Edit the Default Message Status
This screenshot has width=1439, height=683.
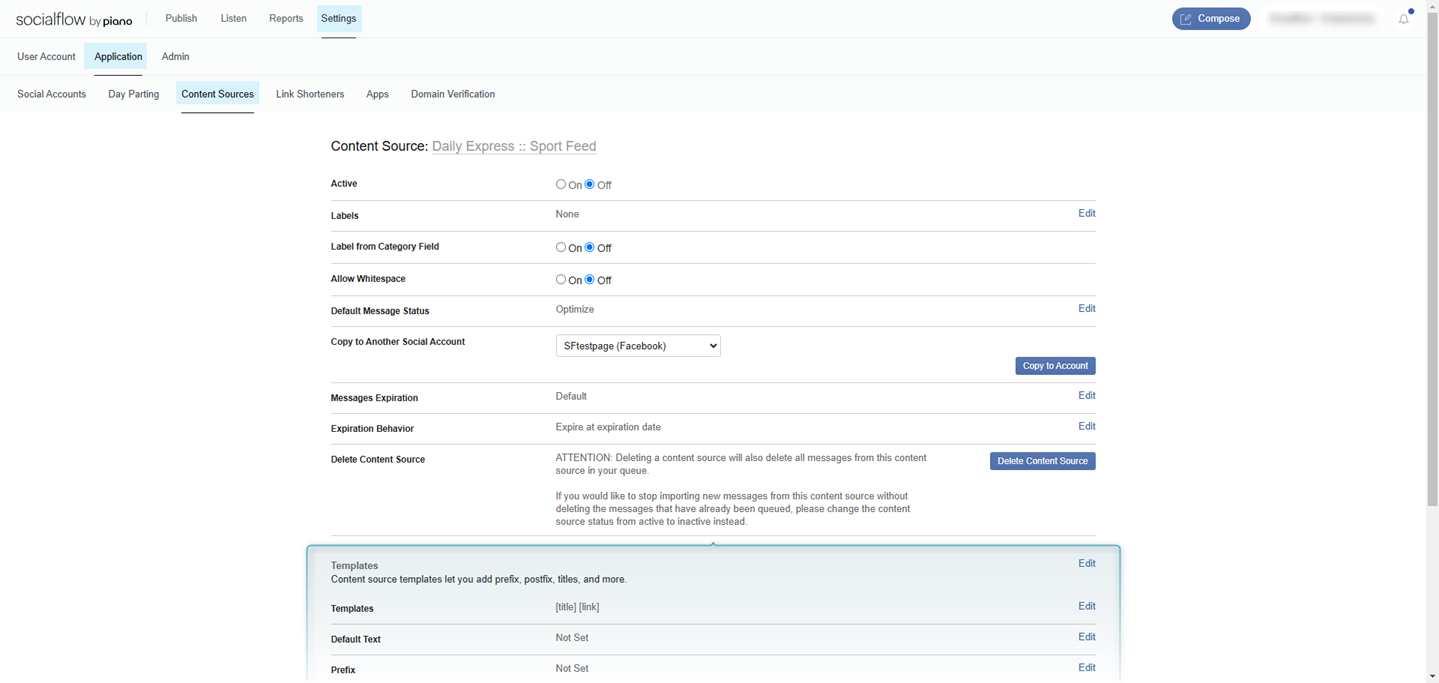(x=1086, y=308)
